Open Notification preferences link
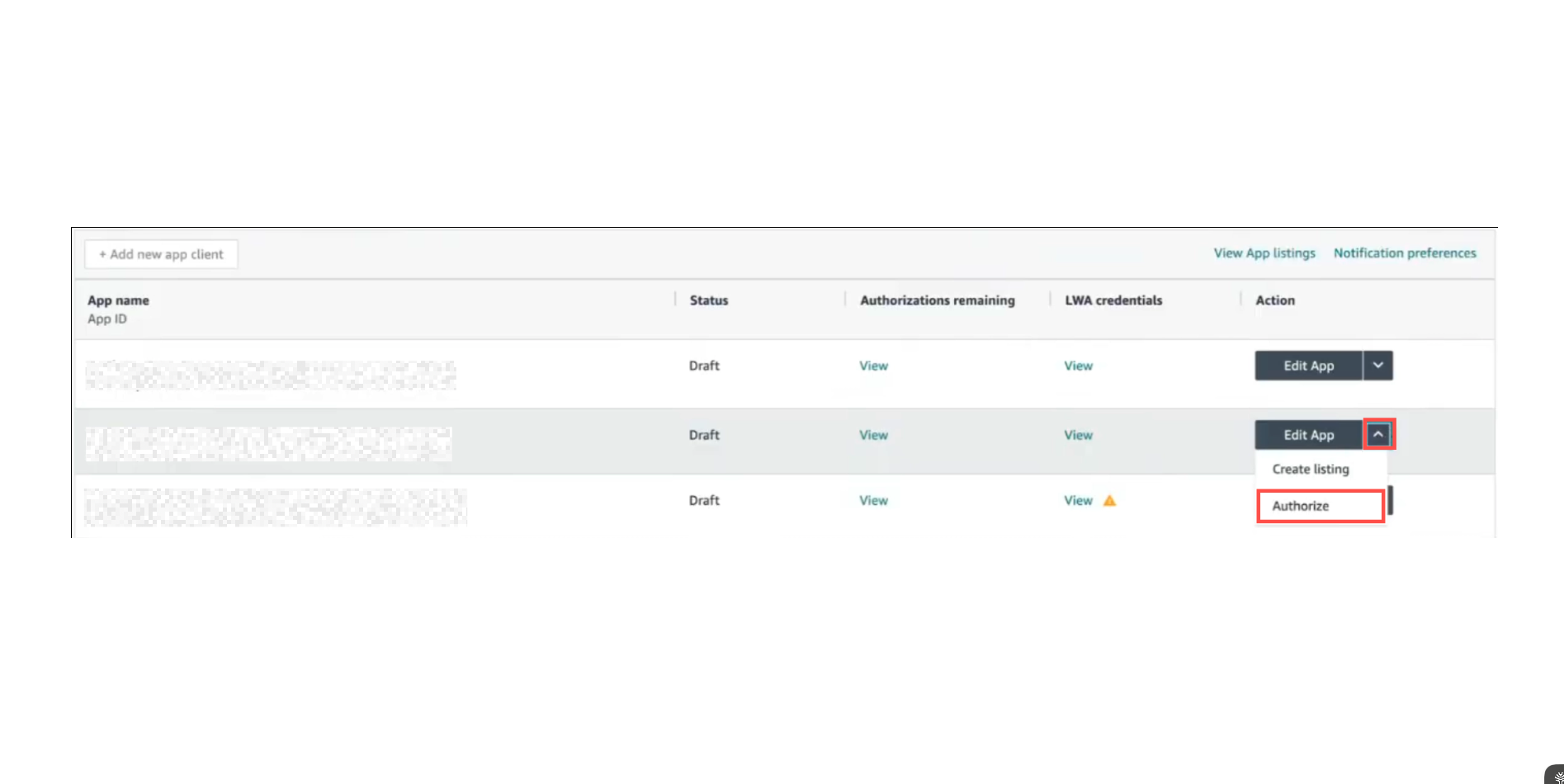The image size is (1564, 784). 1404,253
